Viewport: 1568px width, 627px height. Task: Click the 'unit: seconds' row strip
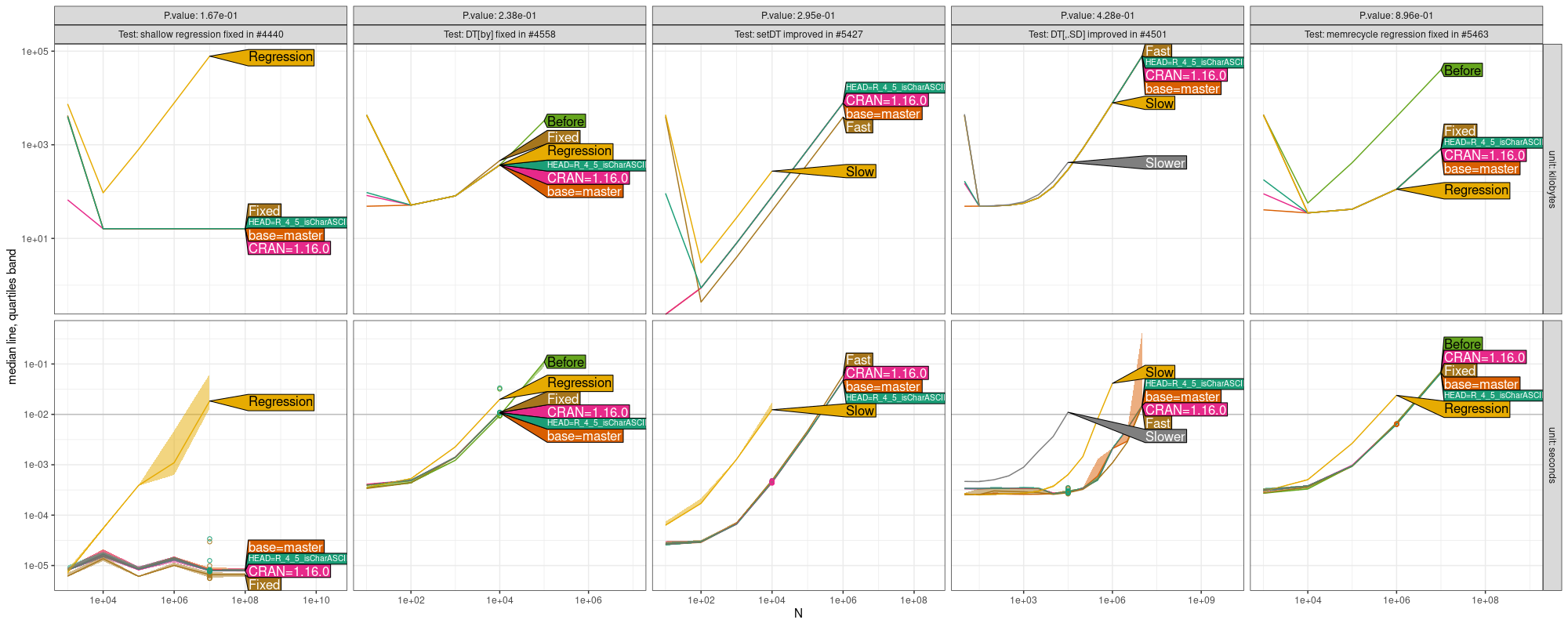(1552, 455)
